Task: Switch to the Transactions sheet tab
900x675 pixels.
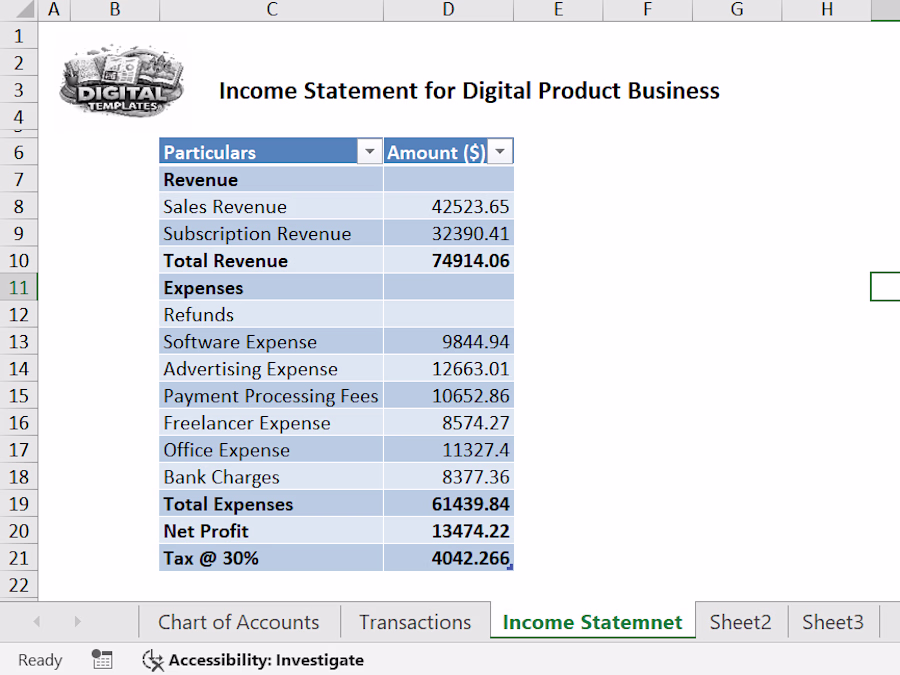Action: point(415,622)
